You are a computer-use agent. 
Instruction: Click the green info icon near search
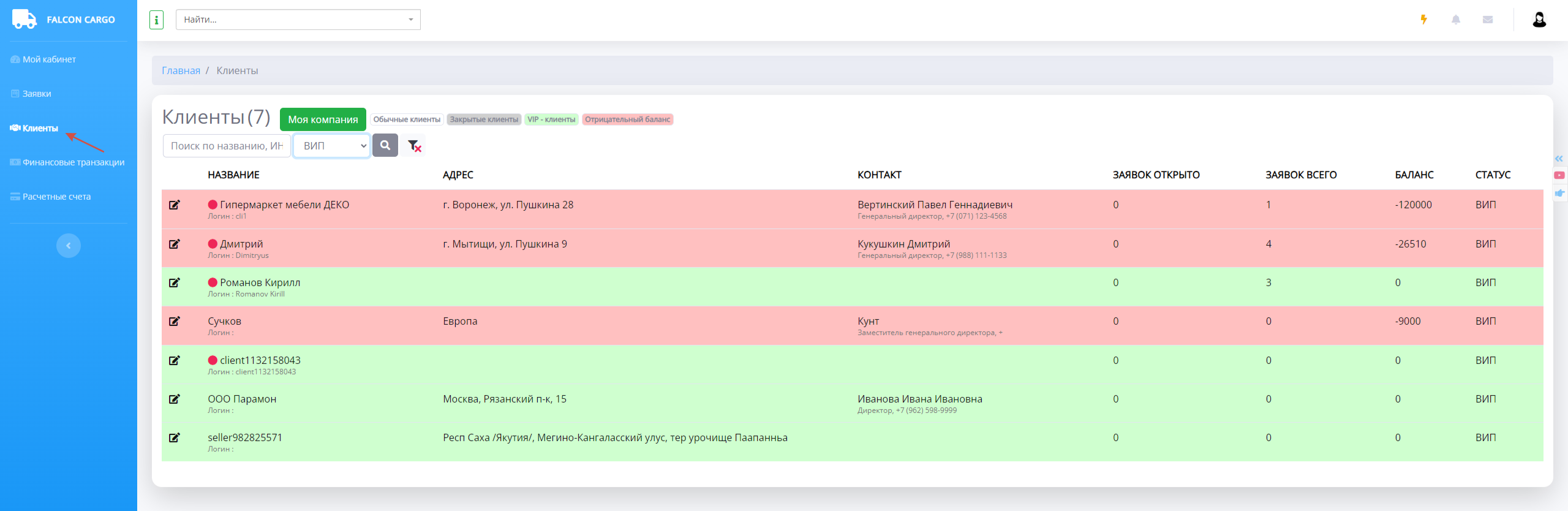point(156,20)
